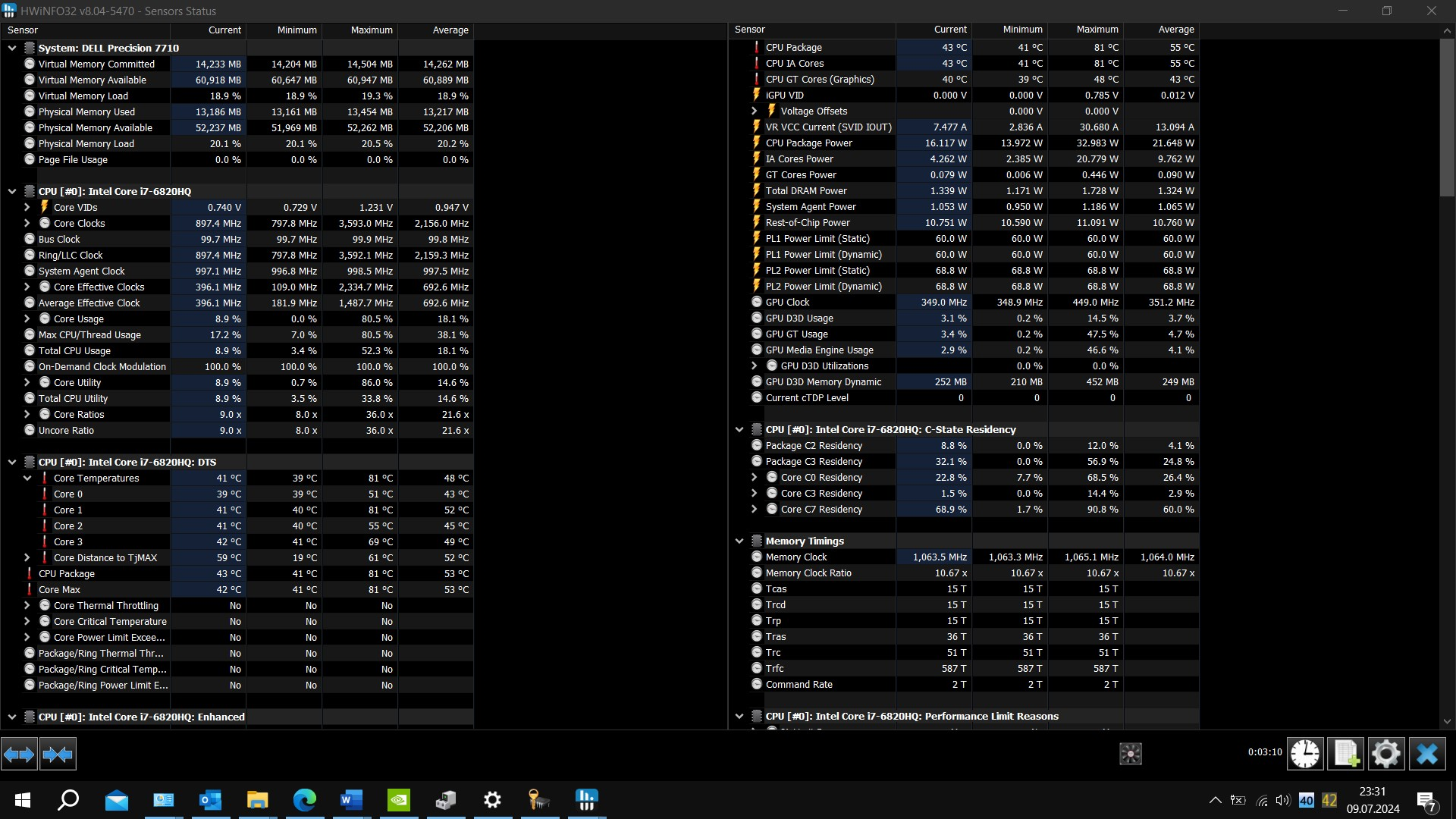Open the NVIDIA app in the taskbar
This screenshot has height=819, width=1456.
(398, 800)
